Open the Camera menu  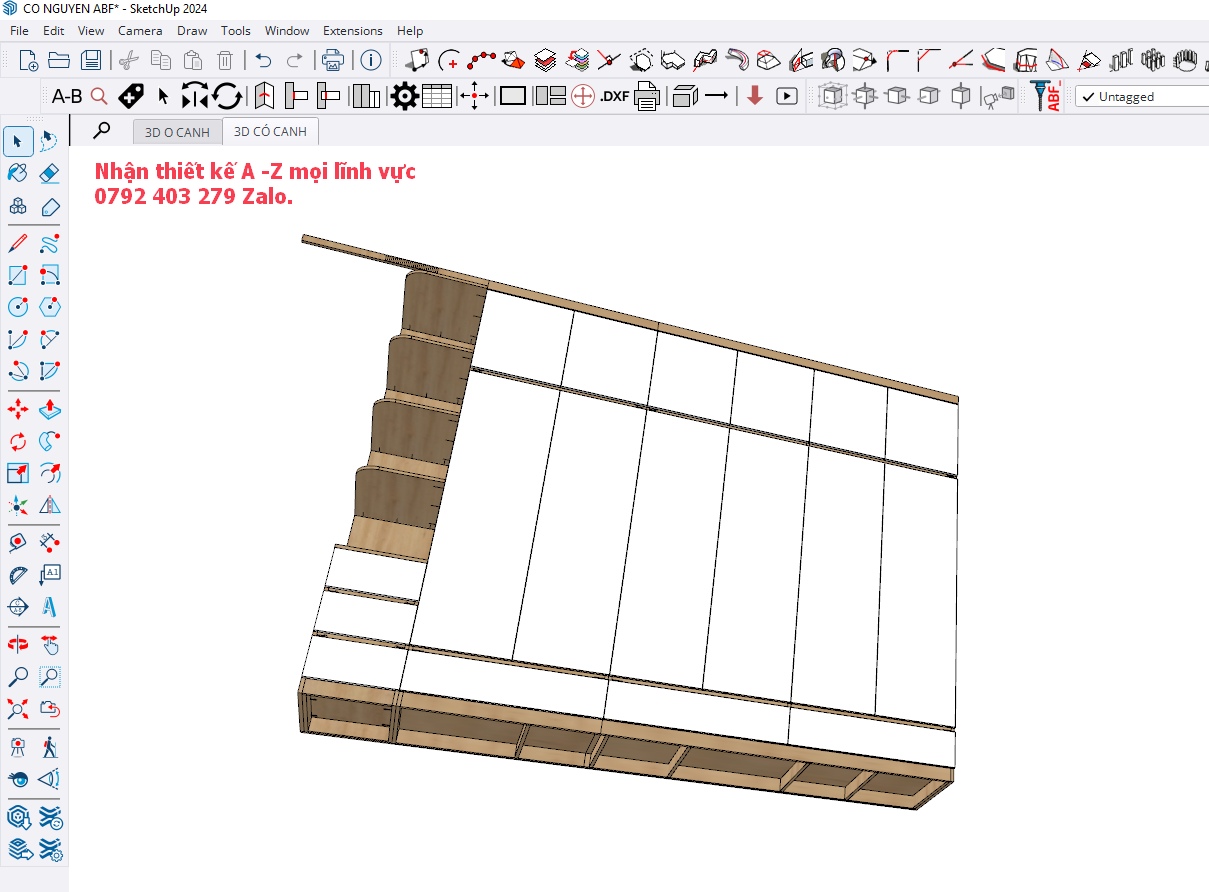tap(140, 31)
